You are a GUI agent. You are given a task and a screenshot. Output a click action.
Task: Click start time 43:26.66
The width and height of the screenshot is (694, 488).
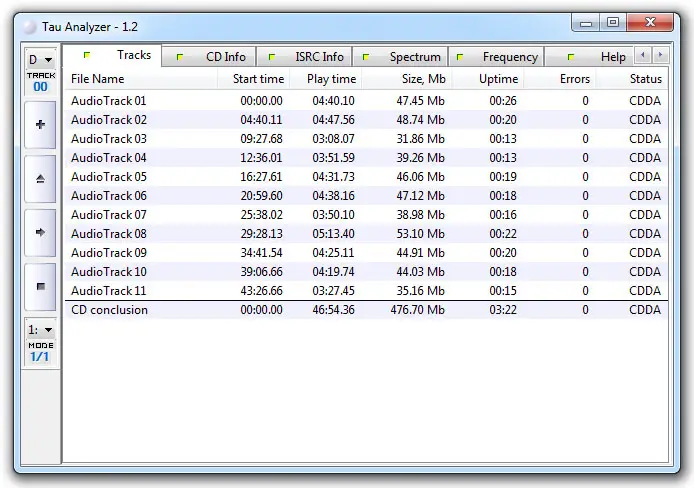click(261, 291)
